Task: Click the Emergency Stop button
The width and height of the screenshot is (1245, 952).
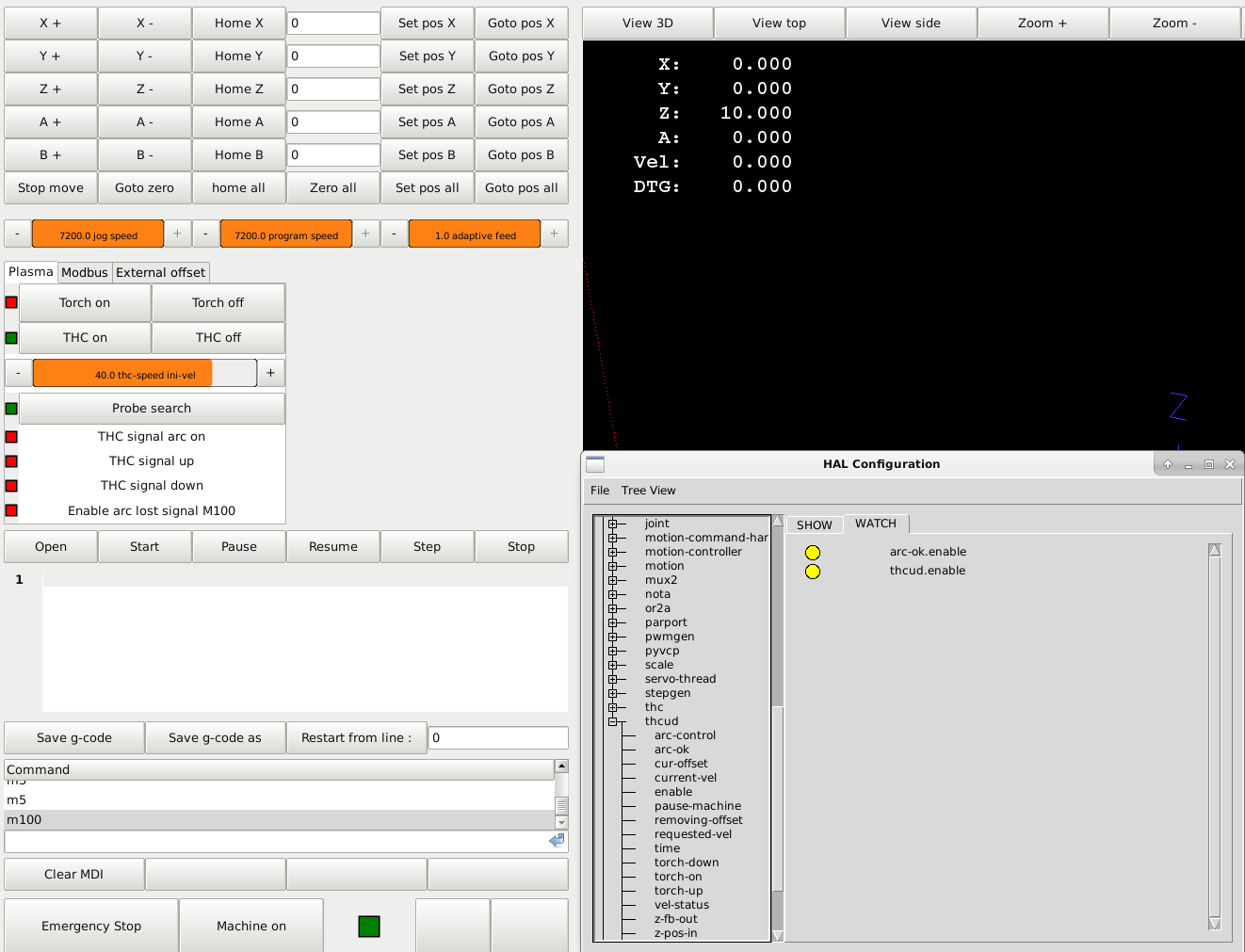Action: tap(91, 926)
